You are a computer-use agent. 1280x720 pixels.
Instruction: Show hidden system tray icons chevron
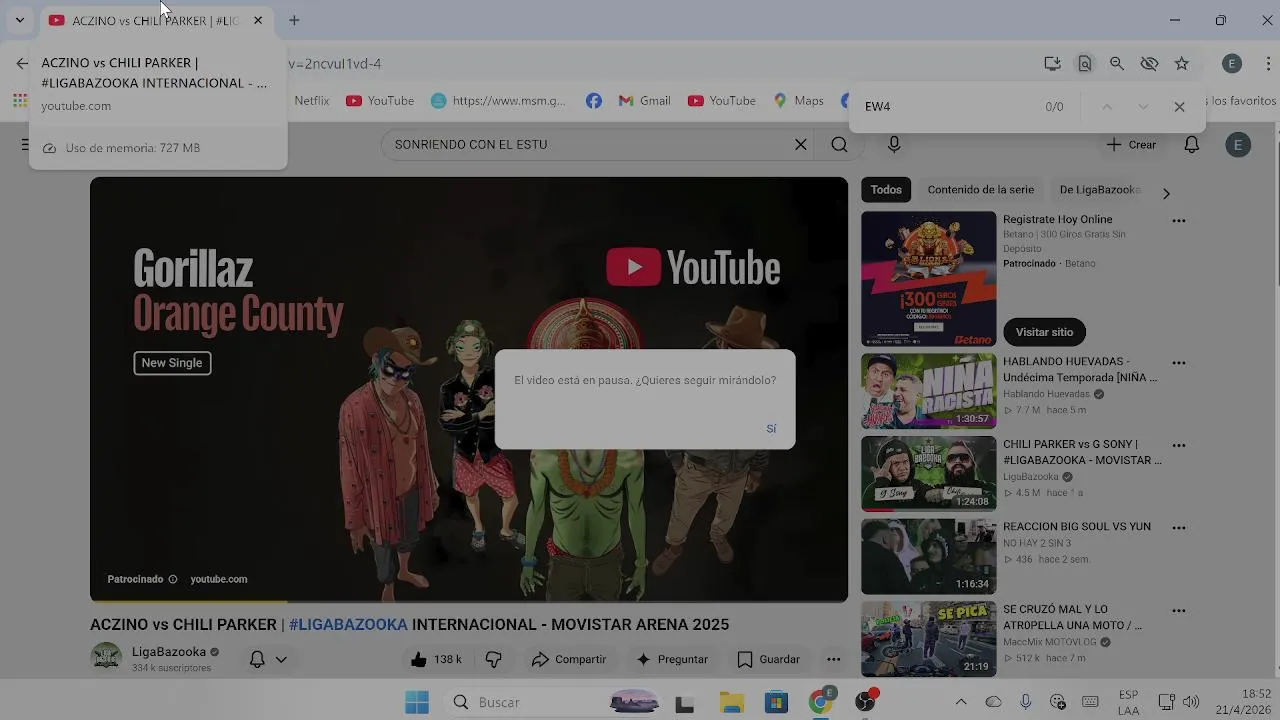tap(961, 702)
